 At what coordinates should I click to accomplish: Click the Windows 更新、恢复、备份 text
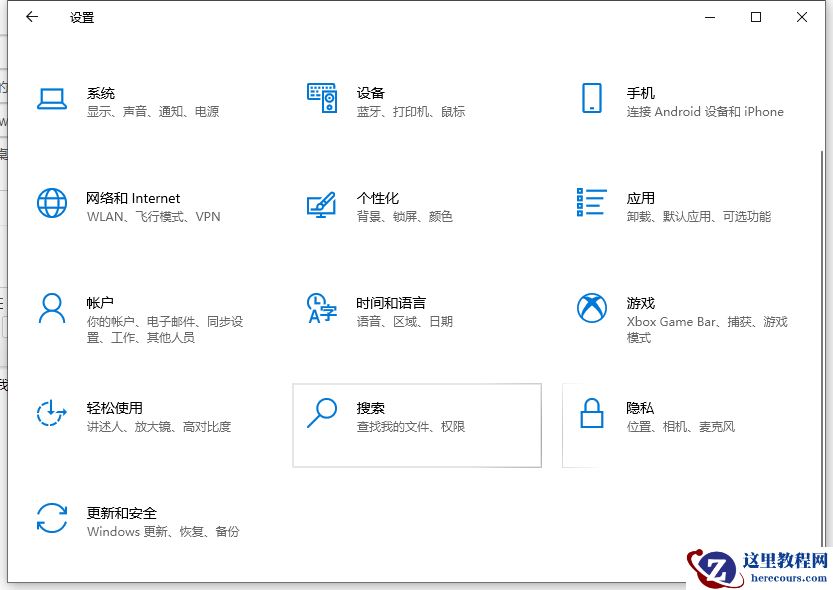163,532
